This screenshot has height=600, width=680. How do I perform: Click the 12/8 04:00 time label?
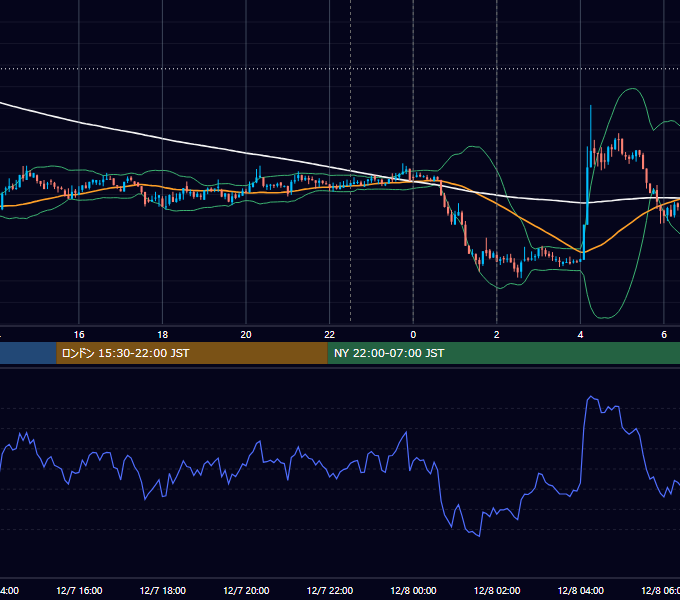(581, 590)
